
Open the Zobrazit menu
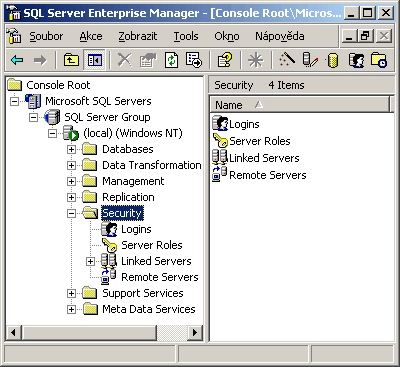[138, 36]
